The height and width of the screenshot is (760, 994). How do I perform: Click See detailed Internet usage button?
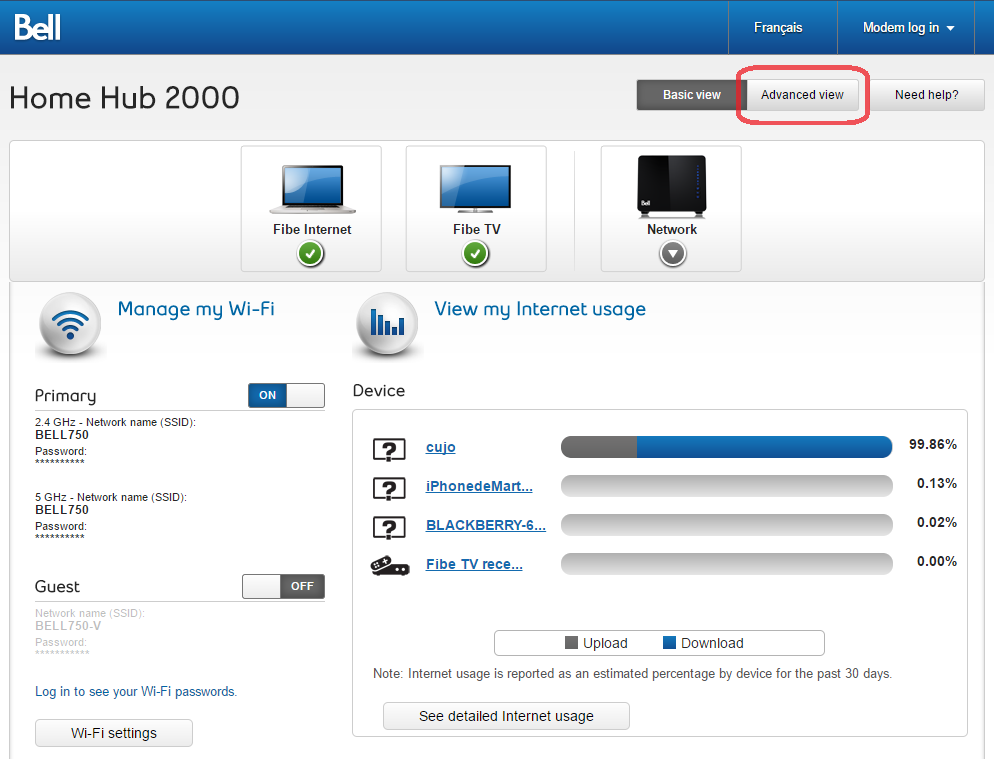pyautogui.click(x=507, y=716)
